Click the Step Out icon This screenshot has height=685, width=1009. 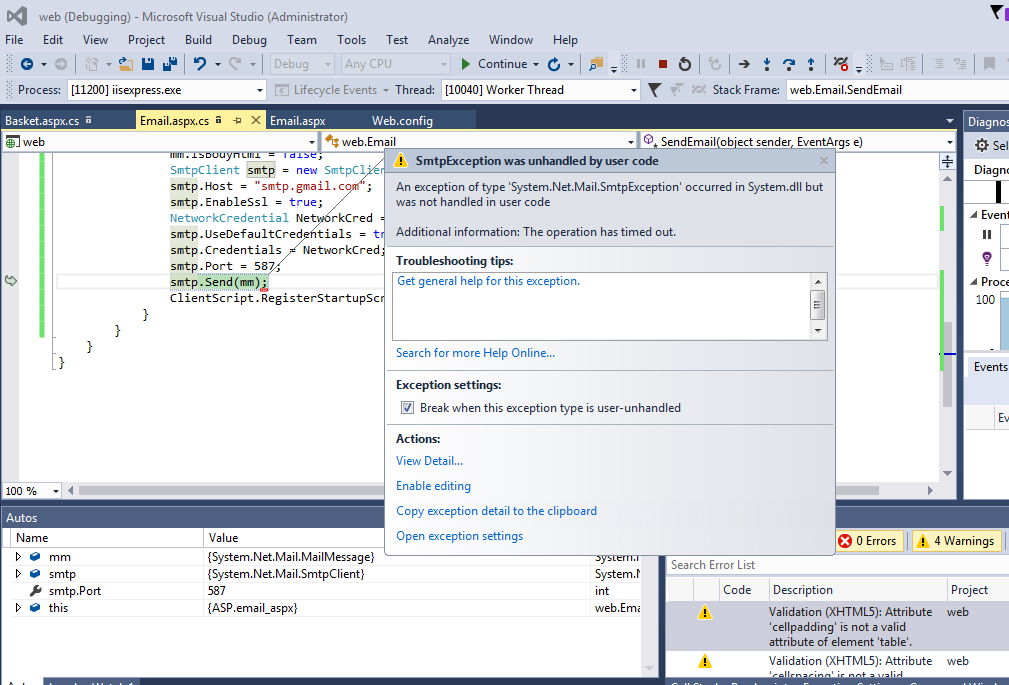click(811, 64)
